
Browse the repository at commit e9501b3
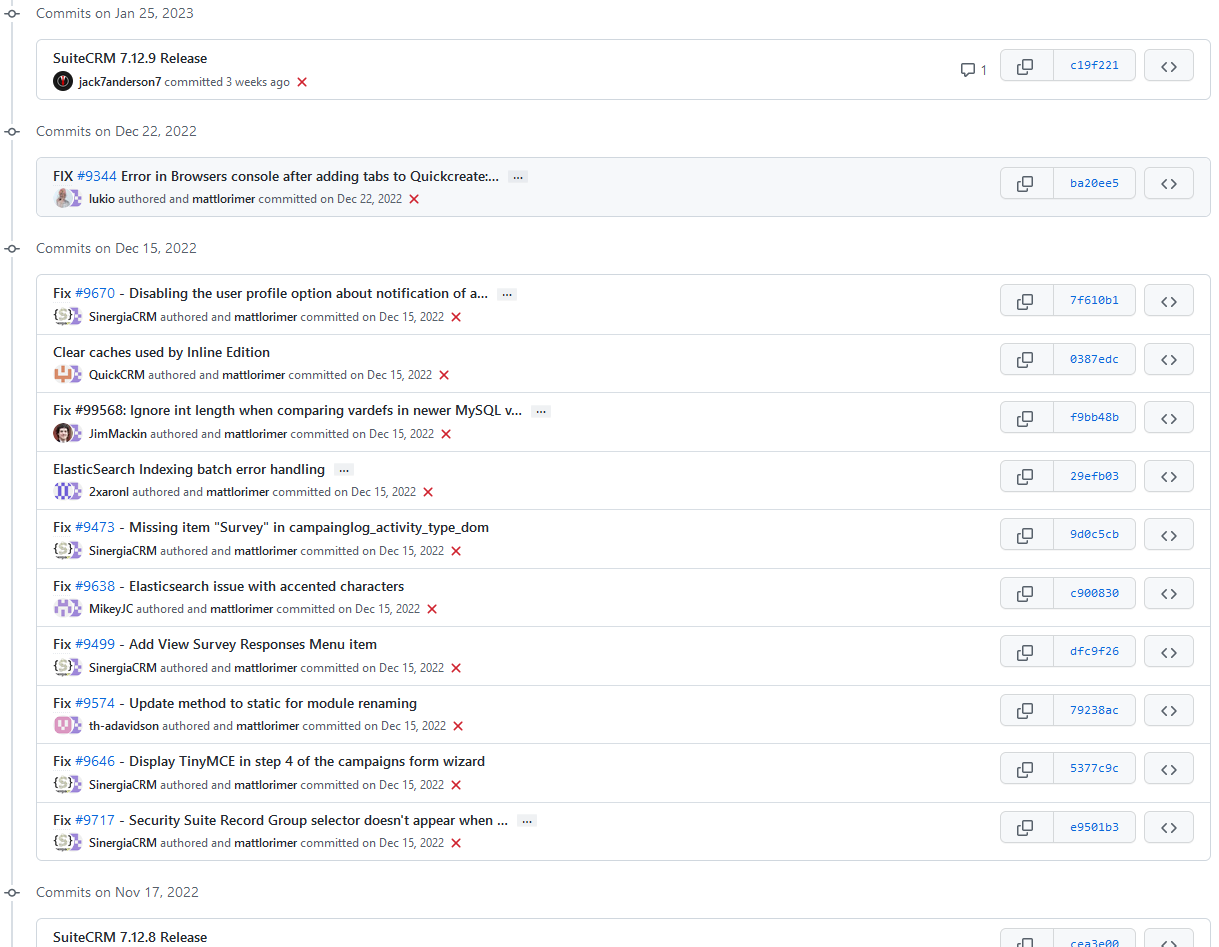(x=1169, y=828)
